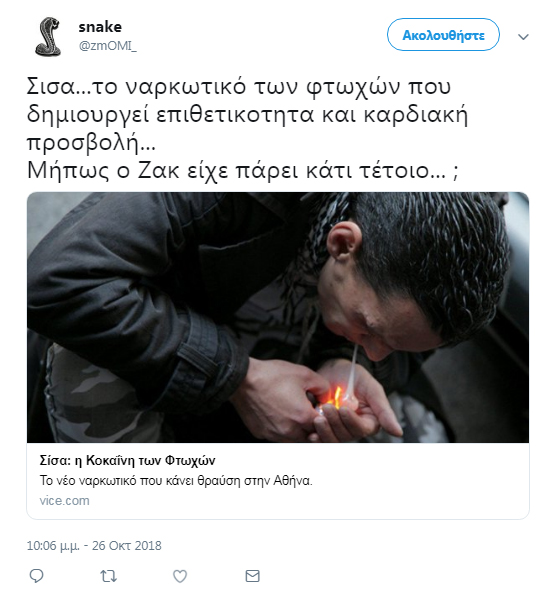Screen dimensions: 555x599
Task: Open the article photo of man smoking
Action: tap(278, 317)
